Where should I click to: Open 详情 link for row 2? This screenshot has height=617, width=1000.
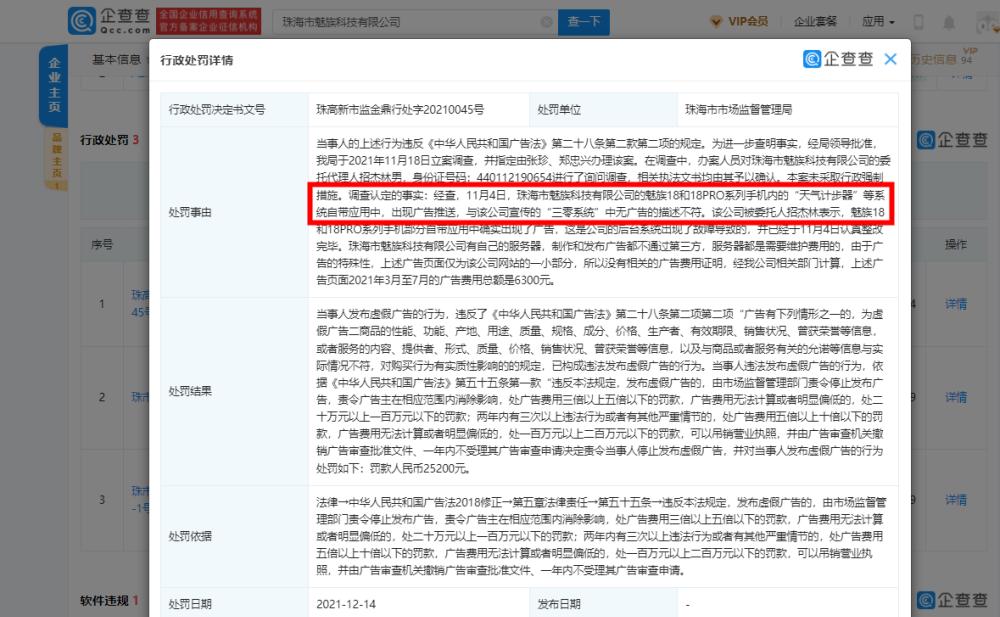click(x=955, y=397)
